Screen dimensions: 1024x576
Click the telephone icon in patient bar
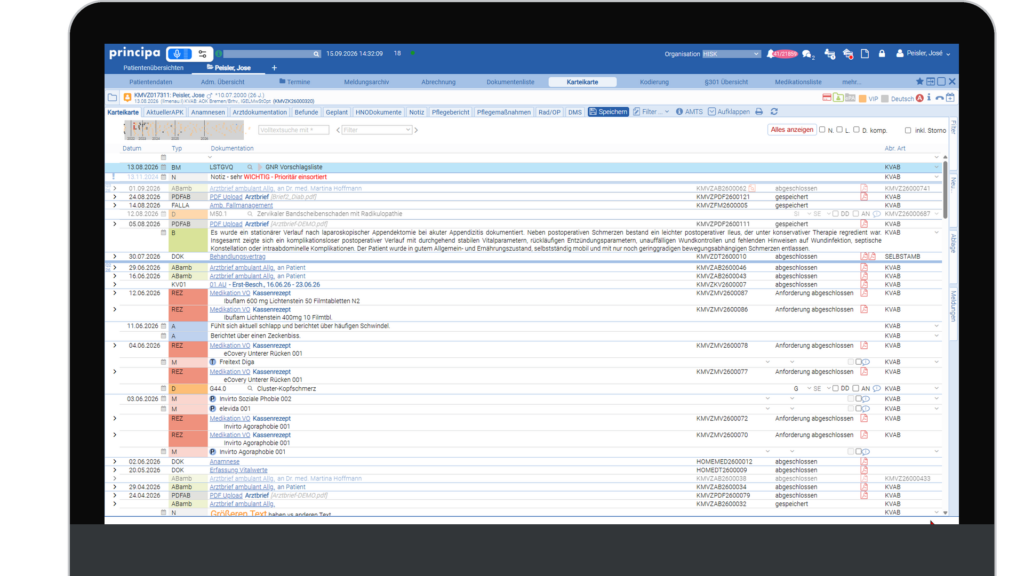[x=939, y=98]
